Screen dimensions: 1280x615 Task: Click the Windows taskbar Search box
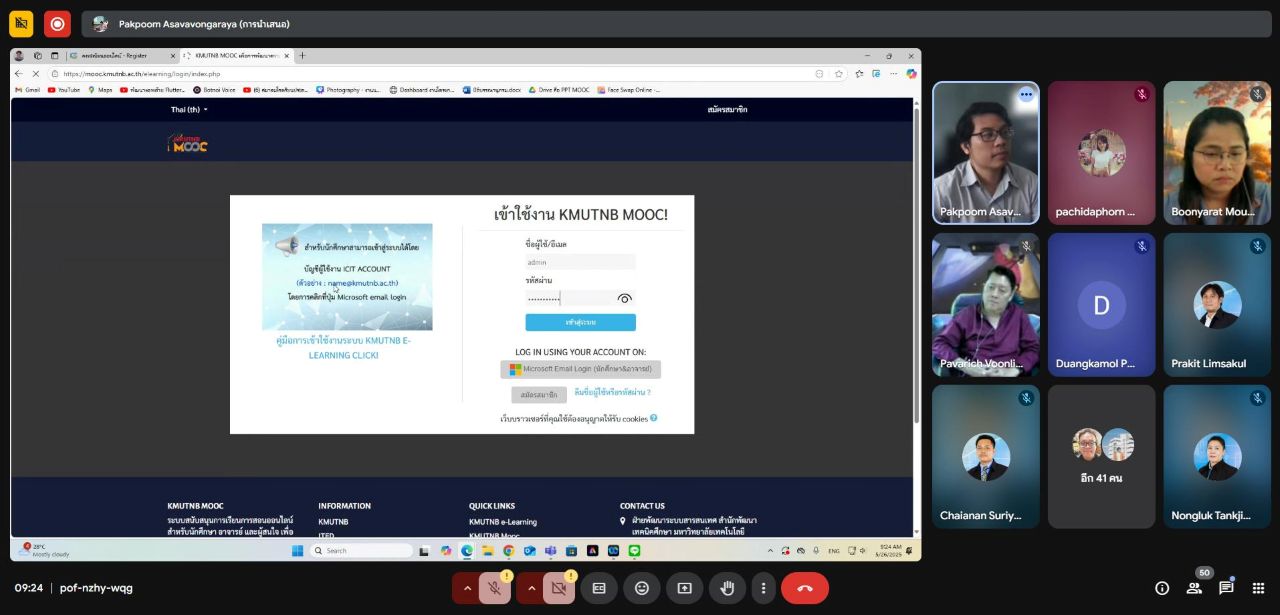[361, 550]
